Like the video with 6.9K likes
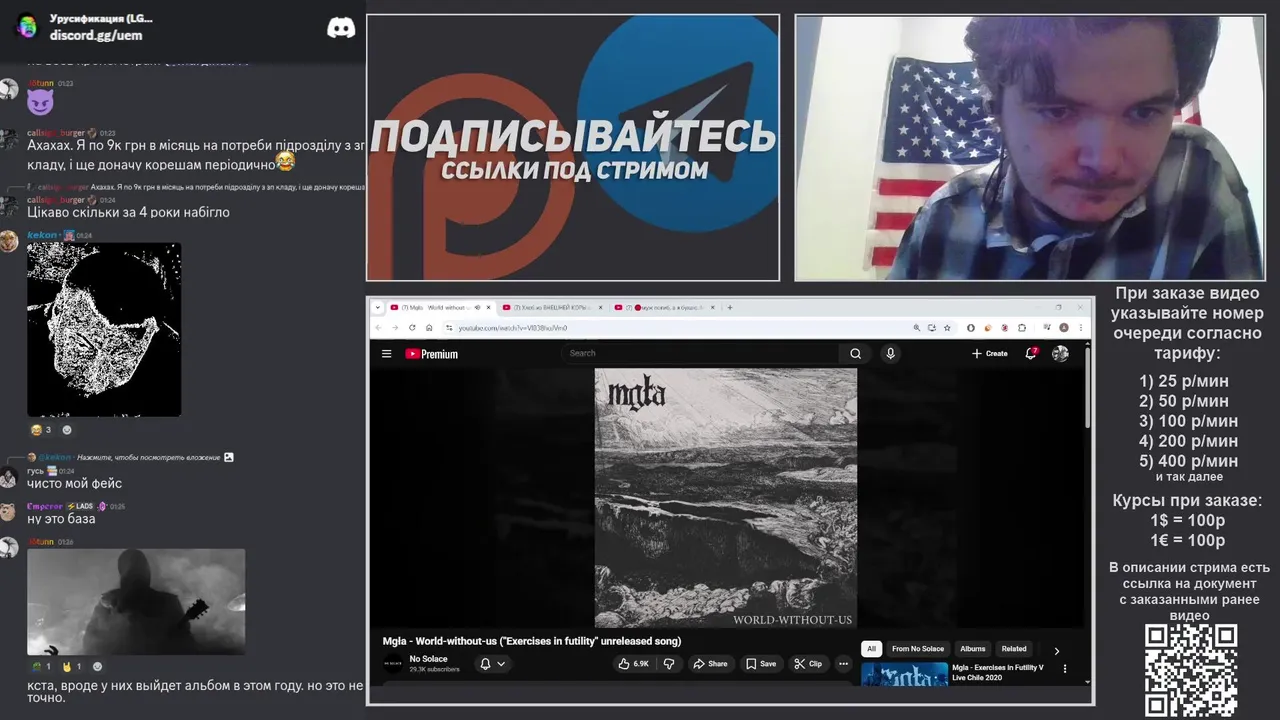Viewport: 1280px width, 720px height. pyautogui.click(x=634, y=663)
